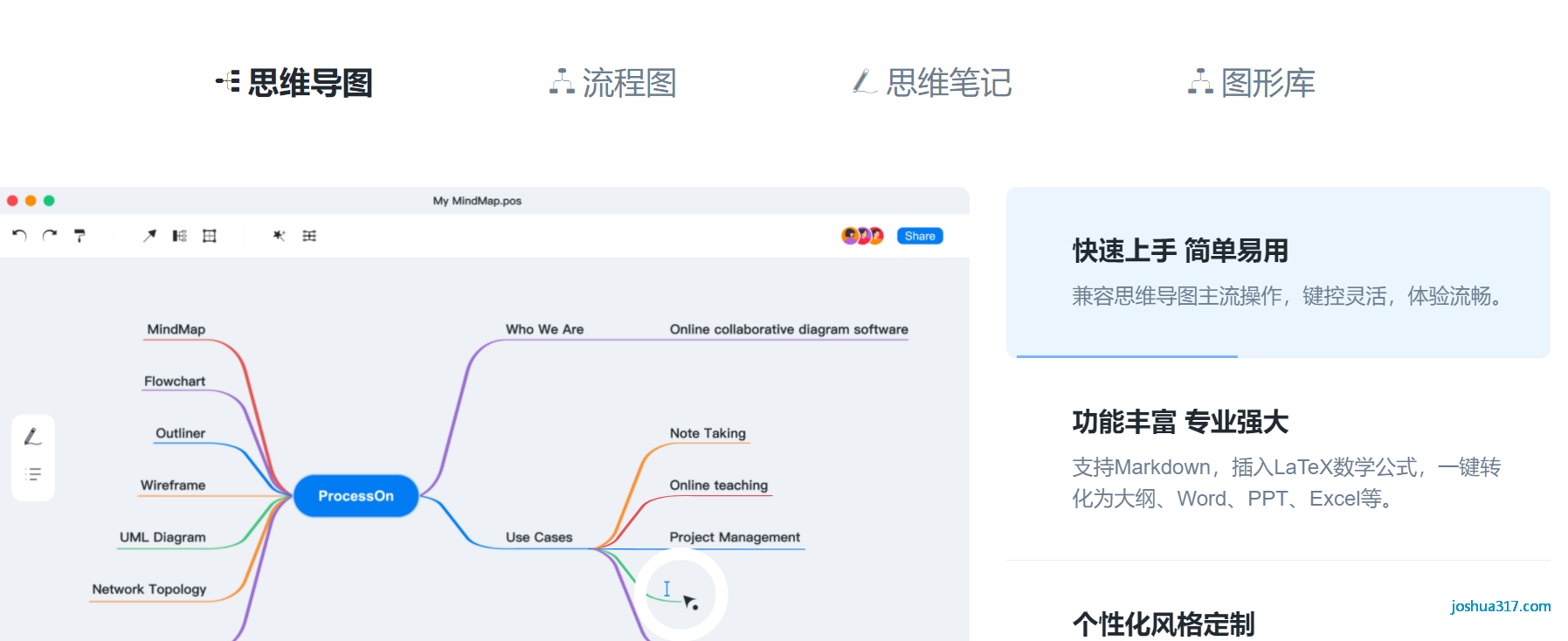This screenshot has width=1568, height=641.
Task: Go to the 图形库 tab
Action: 1251,83
